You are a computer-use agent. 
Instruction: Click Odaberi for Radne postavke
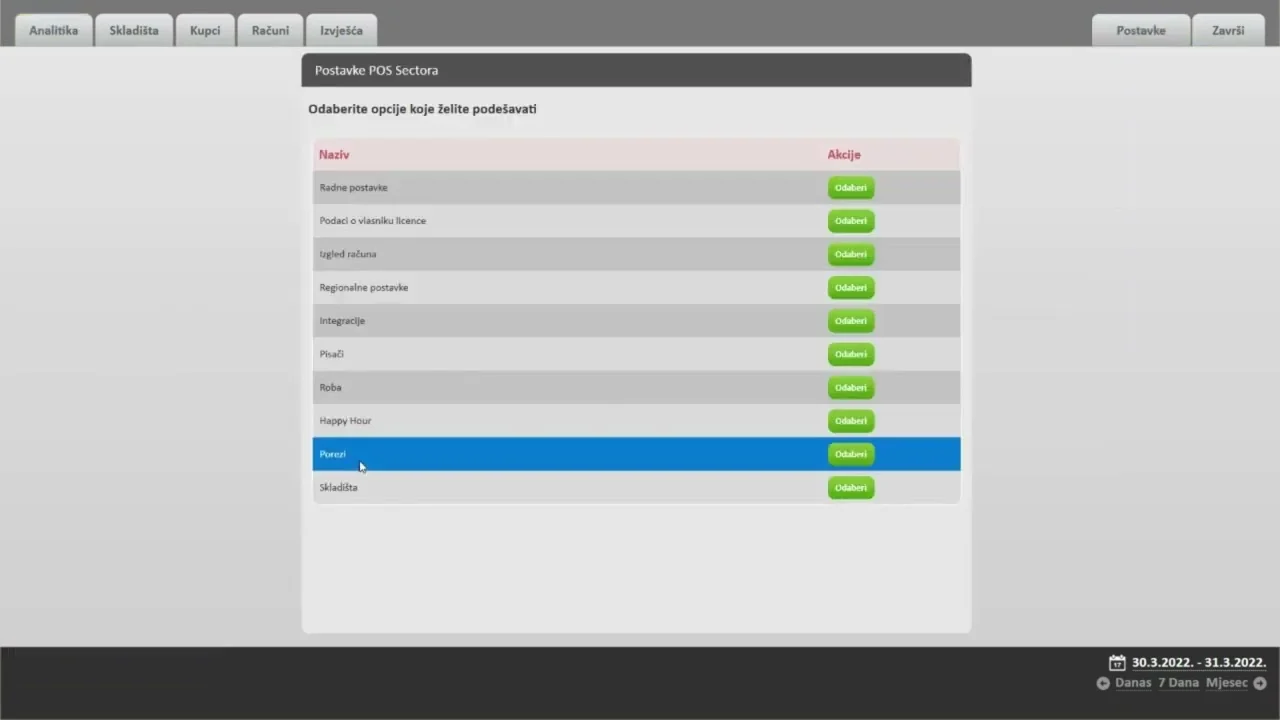pos(851,188)
